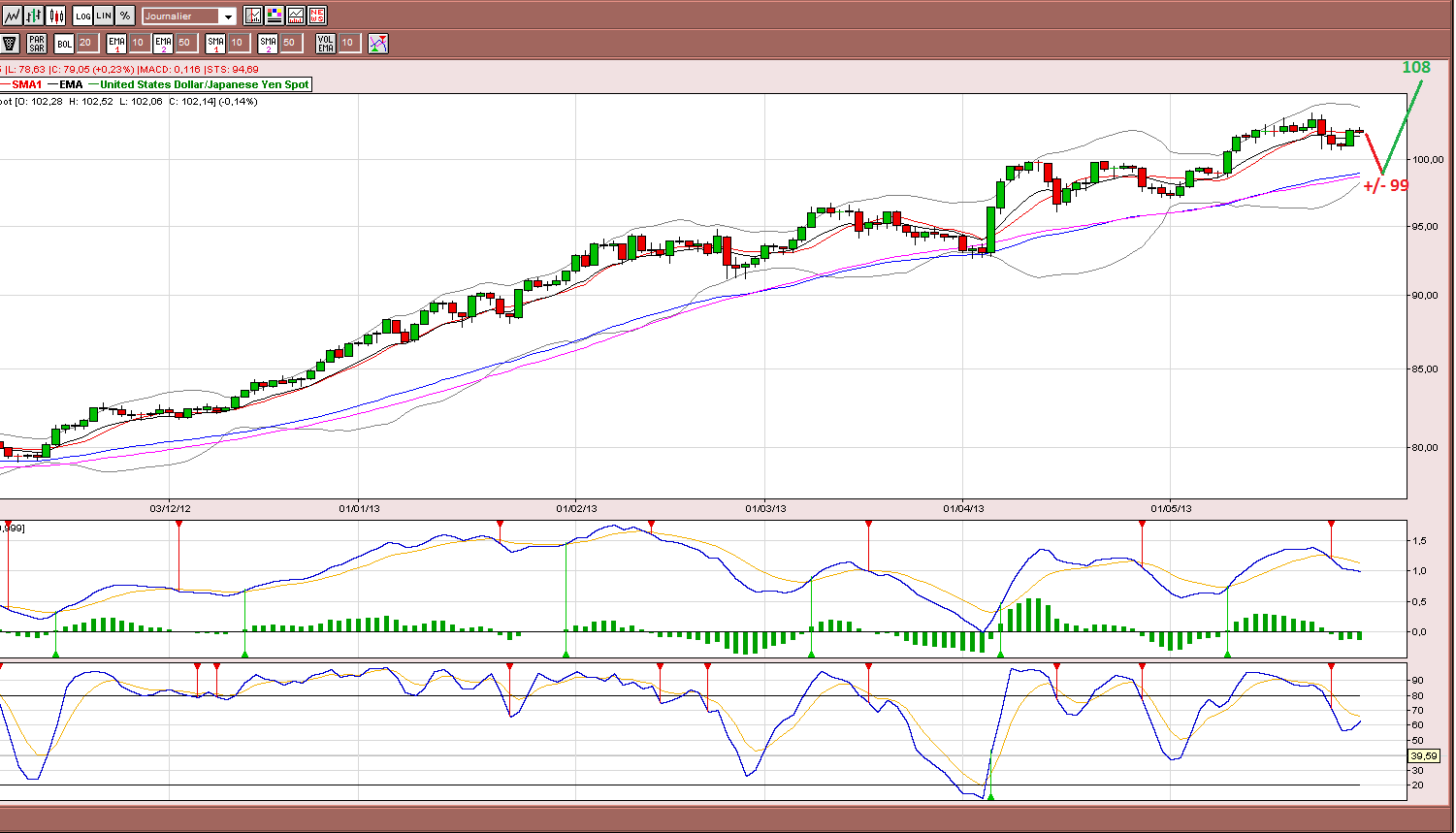Toggle the PAR SAR indicator
This screenshot has width=1456, height=833.
coord(37,43)
